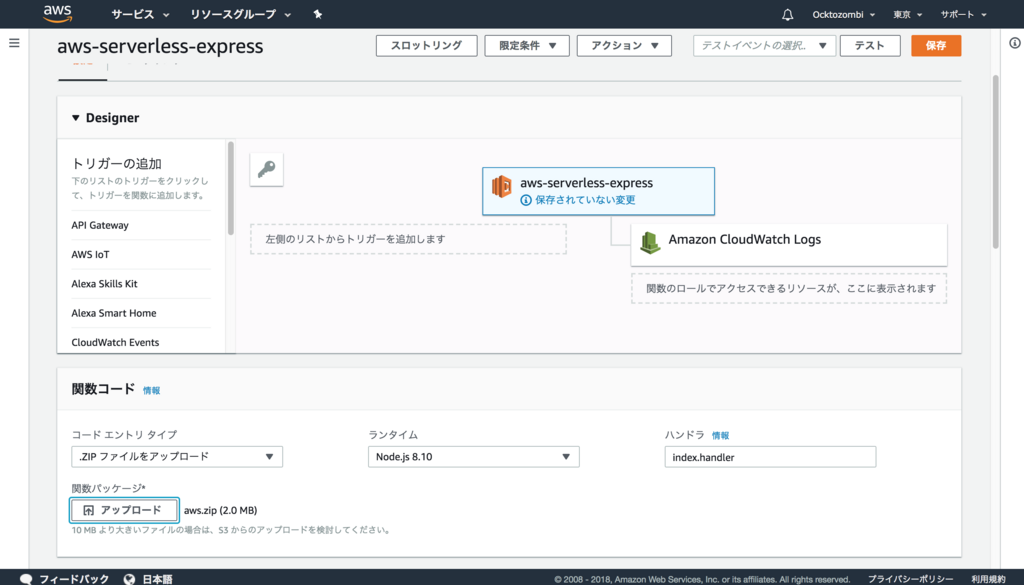Open the サービス menu
1024x585 pixels.
pyautogui.click(x=140, y=14)
